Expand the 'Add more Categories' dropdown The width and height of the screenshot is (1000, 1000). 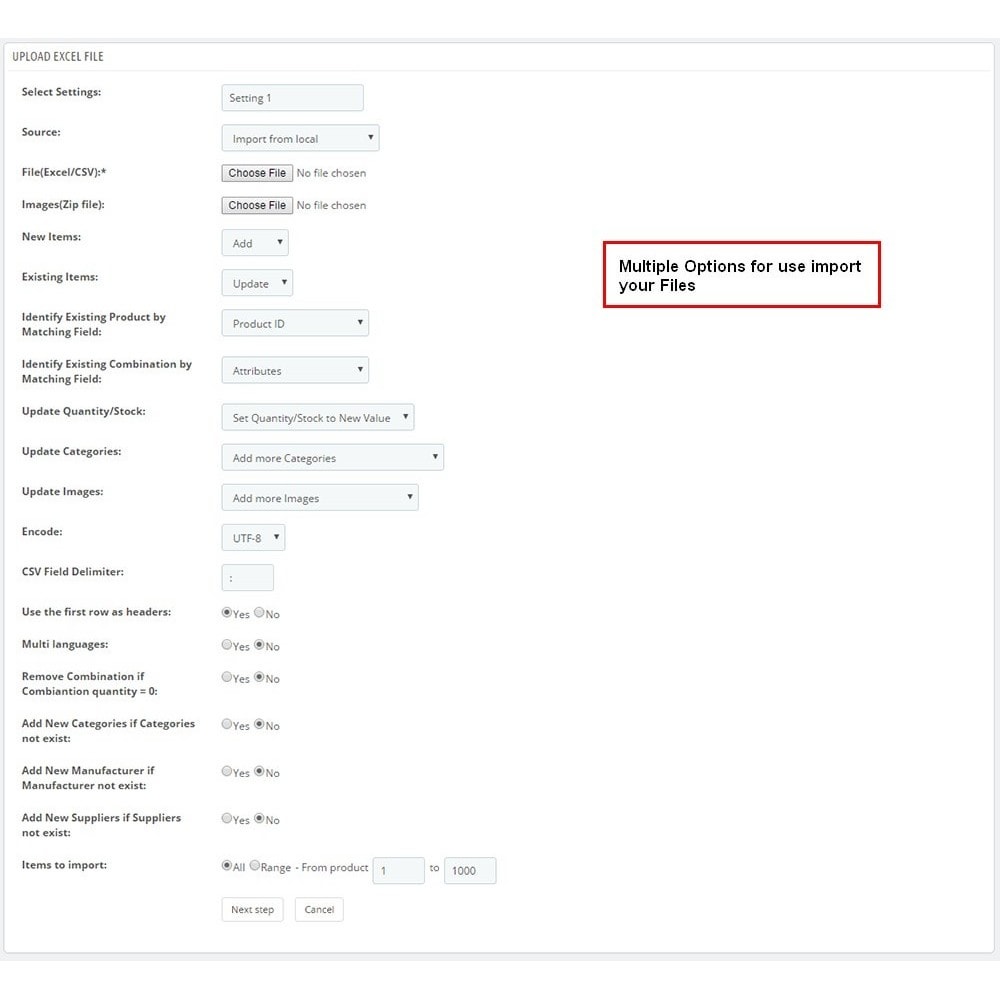[332, 458]
